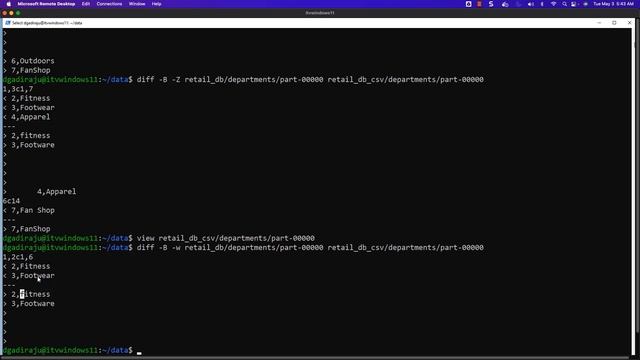Click the S-shaped icon in the menu bar
640x360 pixels.
(491, 4)
